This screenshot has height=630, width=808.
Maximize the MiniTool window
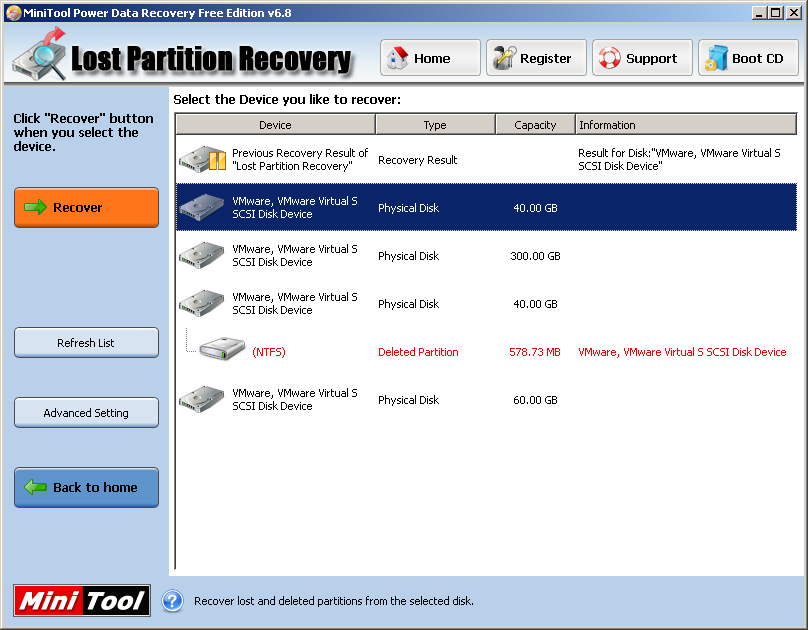coord(776,13)
